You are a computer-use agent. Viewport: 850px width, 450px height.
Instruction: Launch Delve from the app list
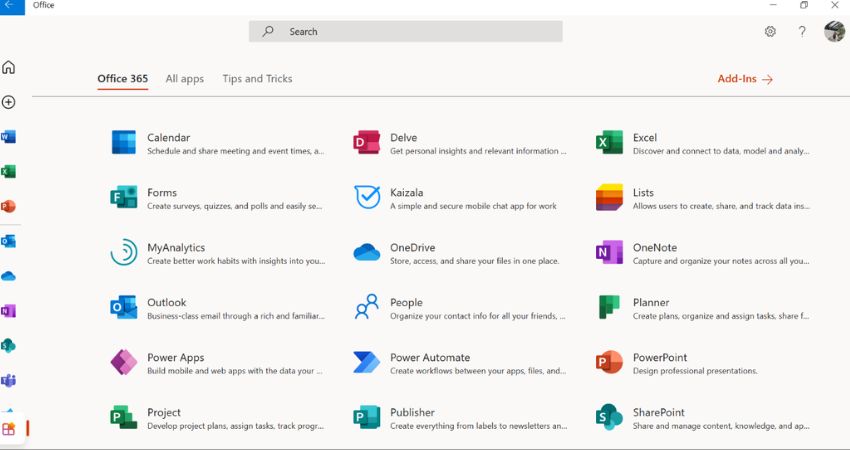(x=367, y=142)
